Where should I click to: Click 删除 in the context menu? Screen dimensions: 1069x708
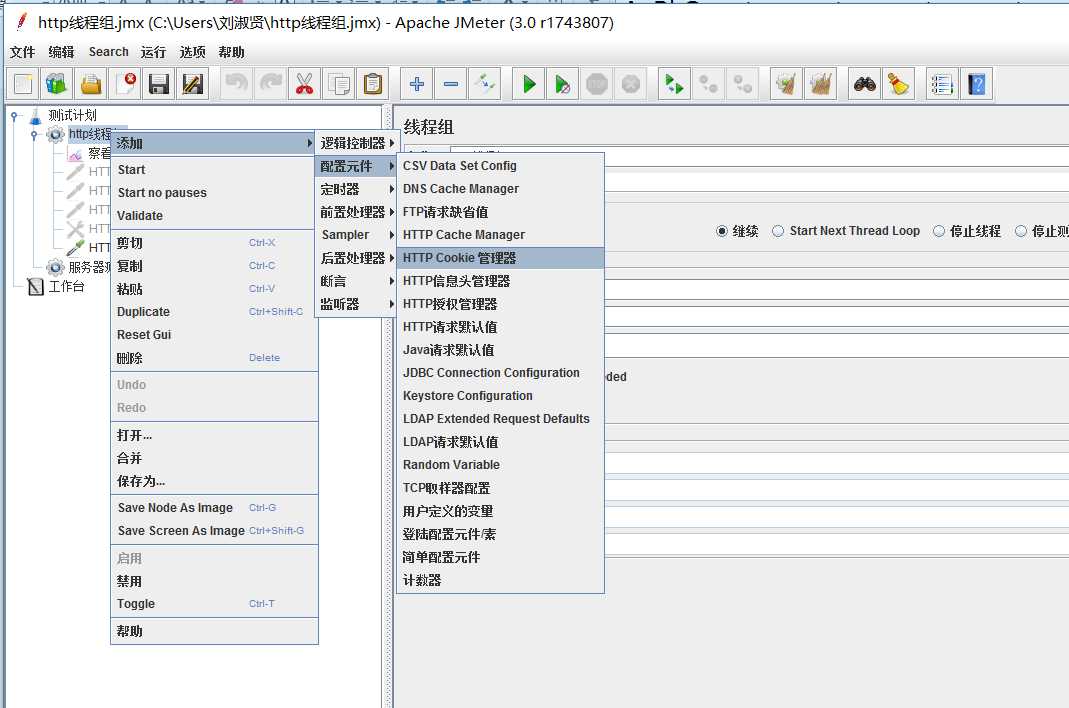tap(214, 358)
